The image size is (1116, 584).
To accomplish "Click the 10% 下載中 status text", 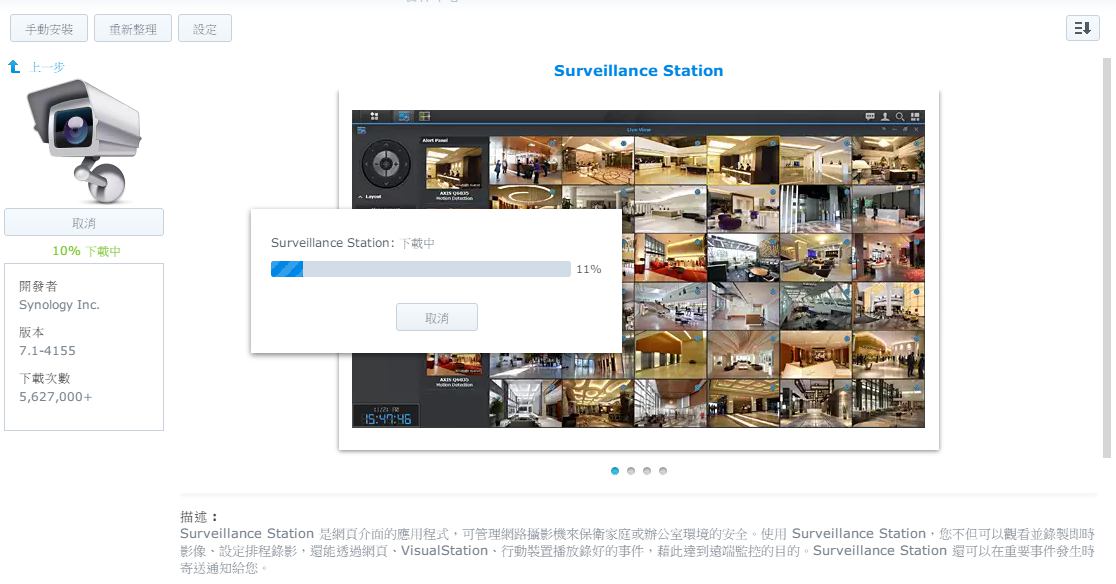I will pos(86,250).
